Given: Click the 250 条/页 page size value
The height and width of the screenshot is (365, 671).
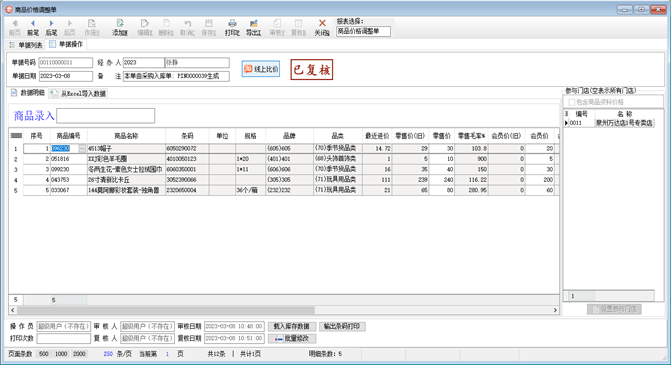Looking at the screenshot, I should coord(108,354).
